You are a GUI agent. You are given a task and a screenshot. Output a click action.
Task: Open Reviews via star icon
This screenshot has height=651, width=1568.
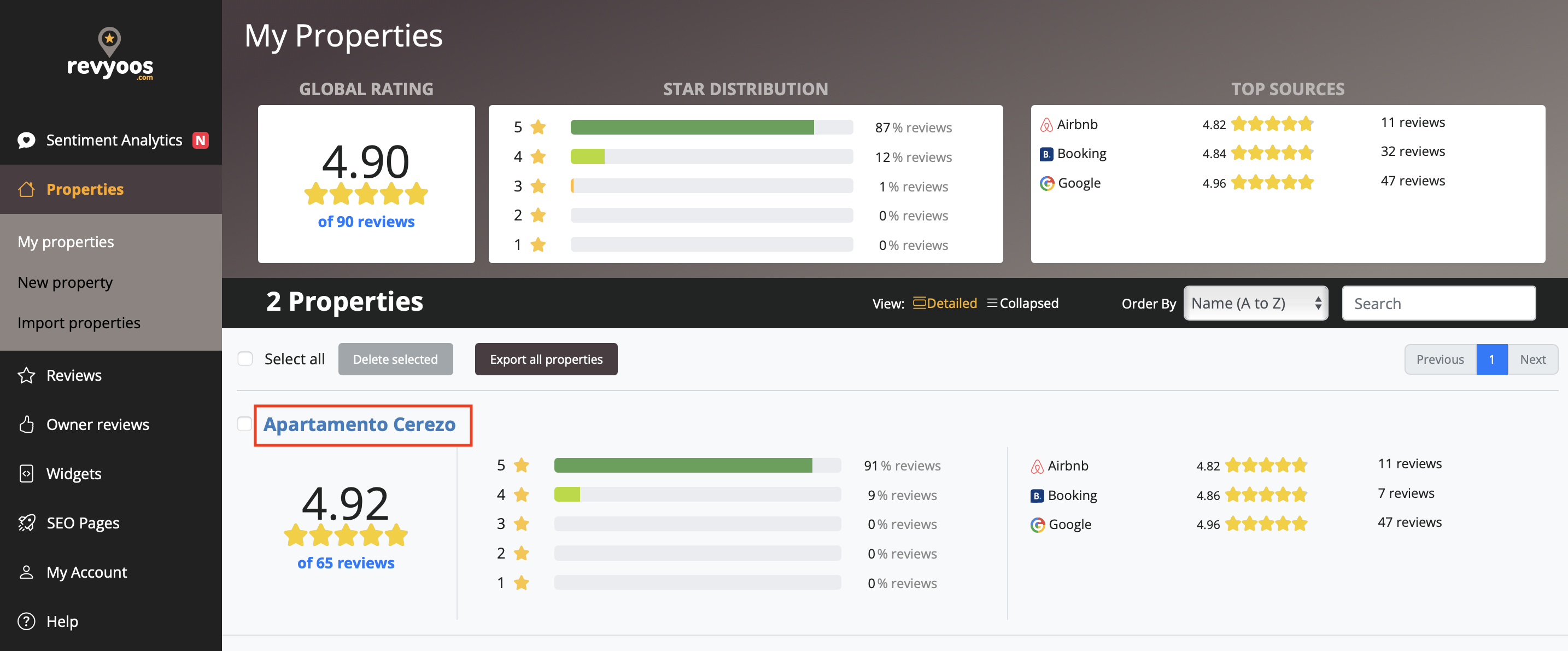click(x=26, y=375)
